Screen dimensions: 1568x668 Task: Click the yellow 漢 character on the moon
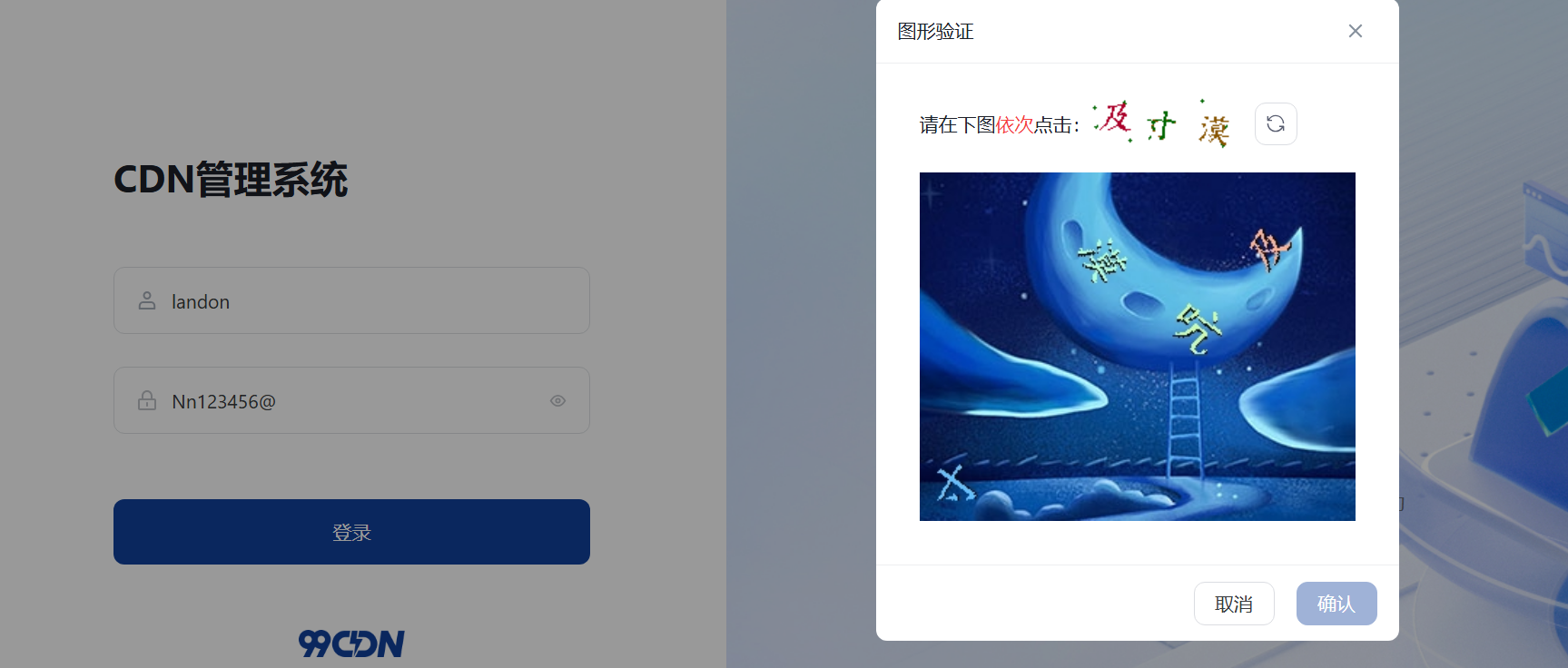pos(1102,261)
